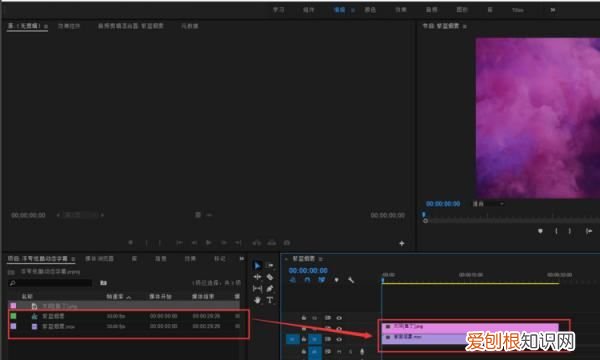Select the Selection tool arrow
Viewport: 600px width, 360px height.
point(257,266)
